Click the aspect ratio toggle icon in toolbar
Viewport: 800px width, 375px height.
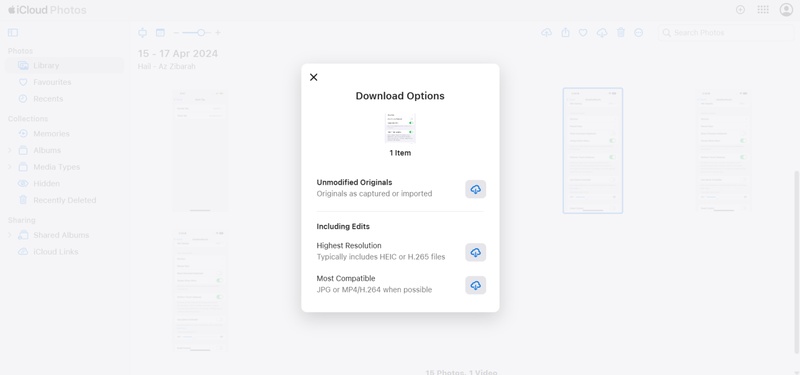click(x=142, y=33)
